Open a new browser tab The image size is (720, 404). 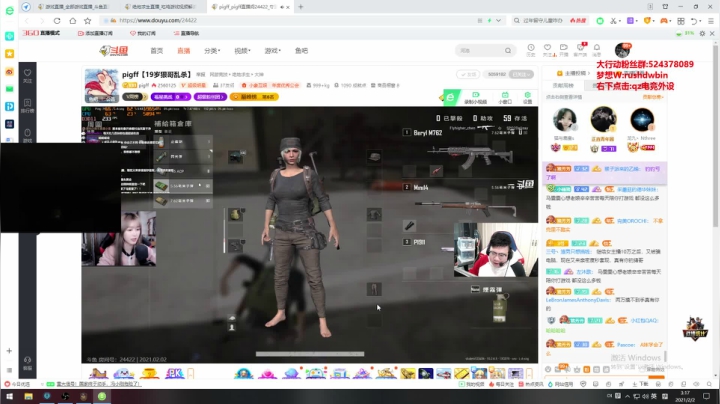coord(301,7)
